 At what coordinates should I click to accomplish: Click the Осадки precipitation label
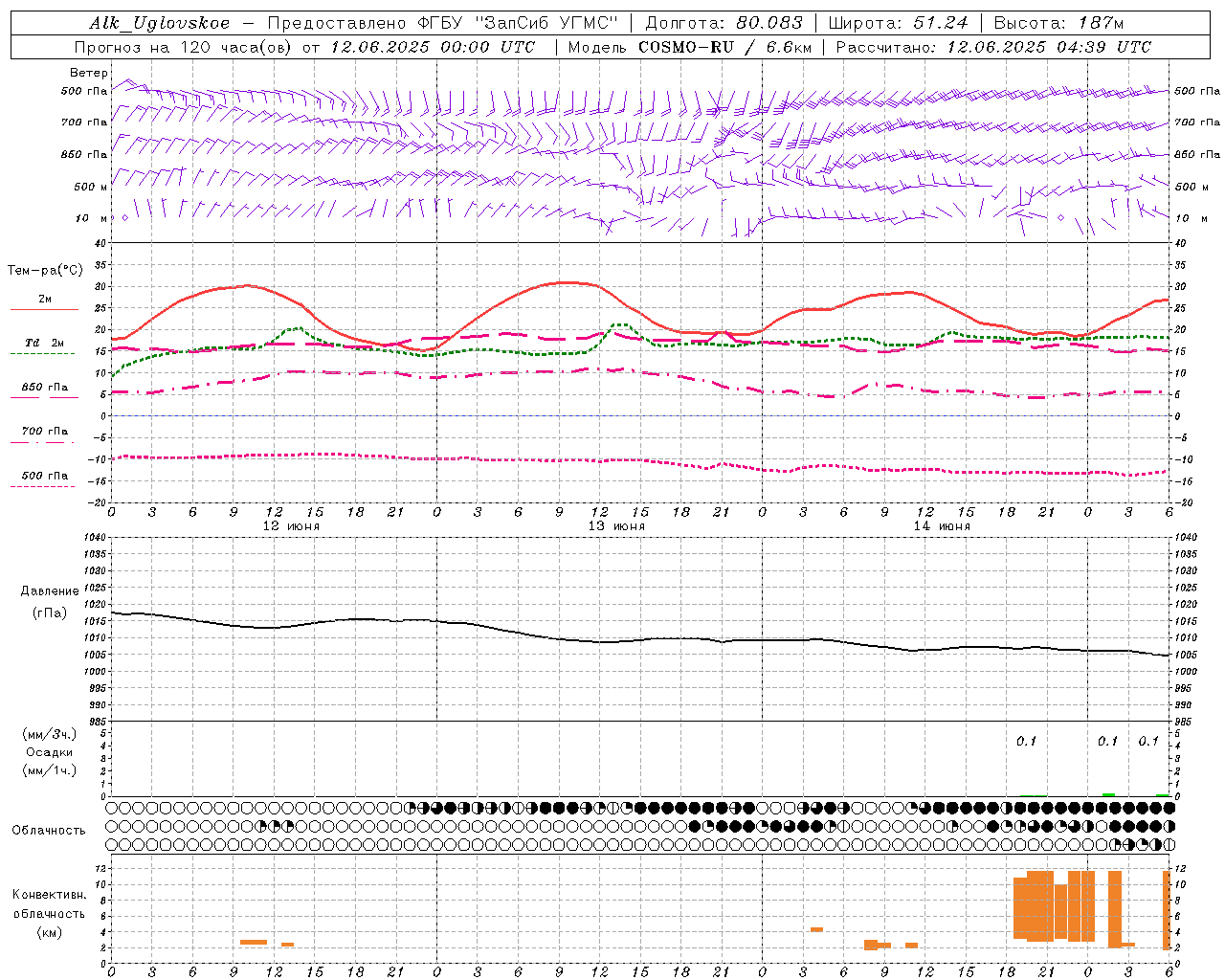click(50, 752)
